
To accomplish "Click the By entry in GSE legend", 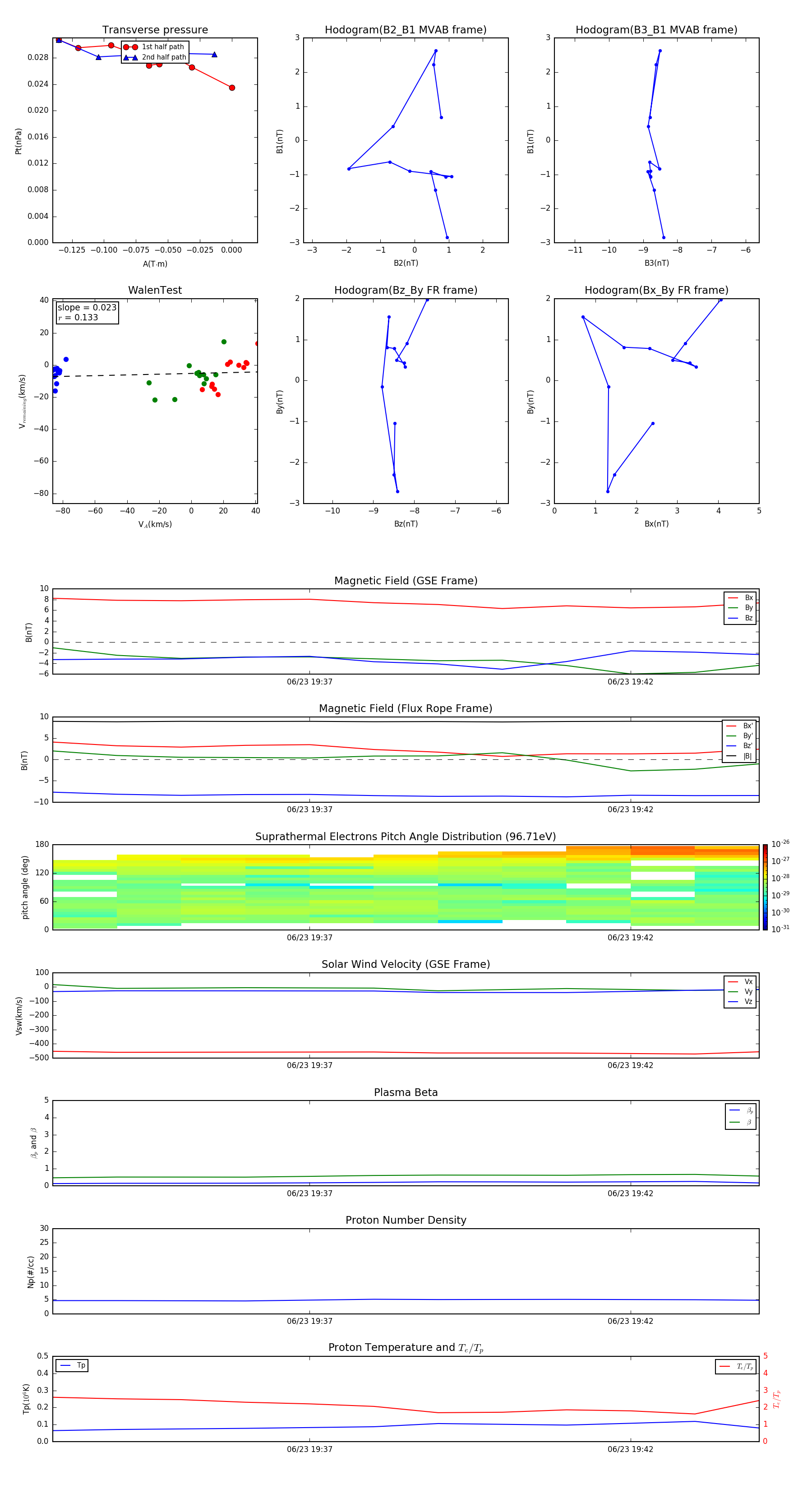I will pos(740,607).
